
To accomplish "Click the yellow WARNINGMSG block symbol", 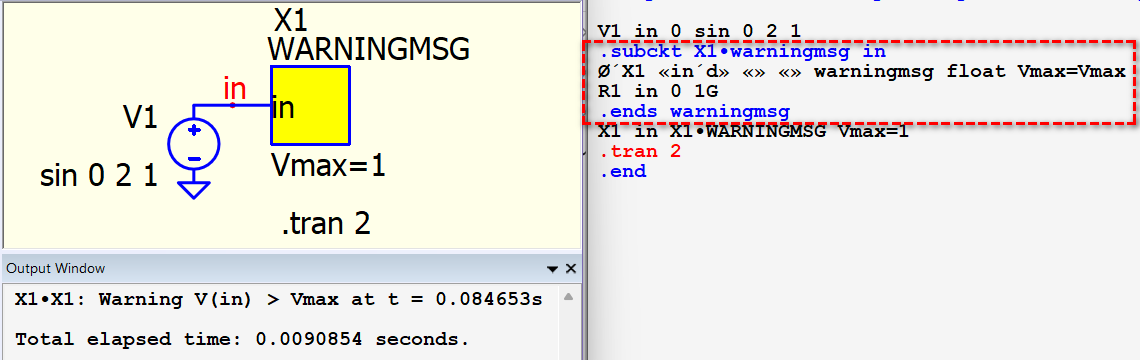I will 310,105.
